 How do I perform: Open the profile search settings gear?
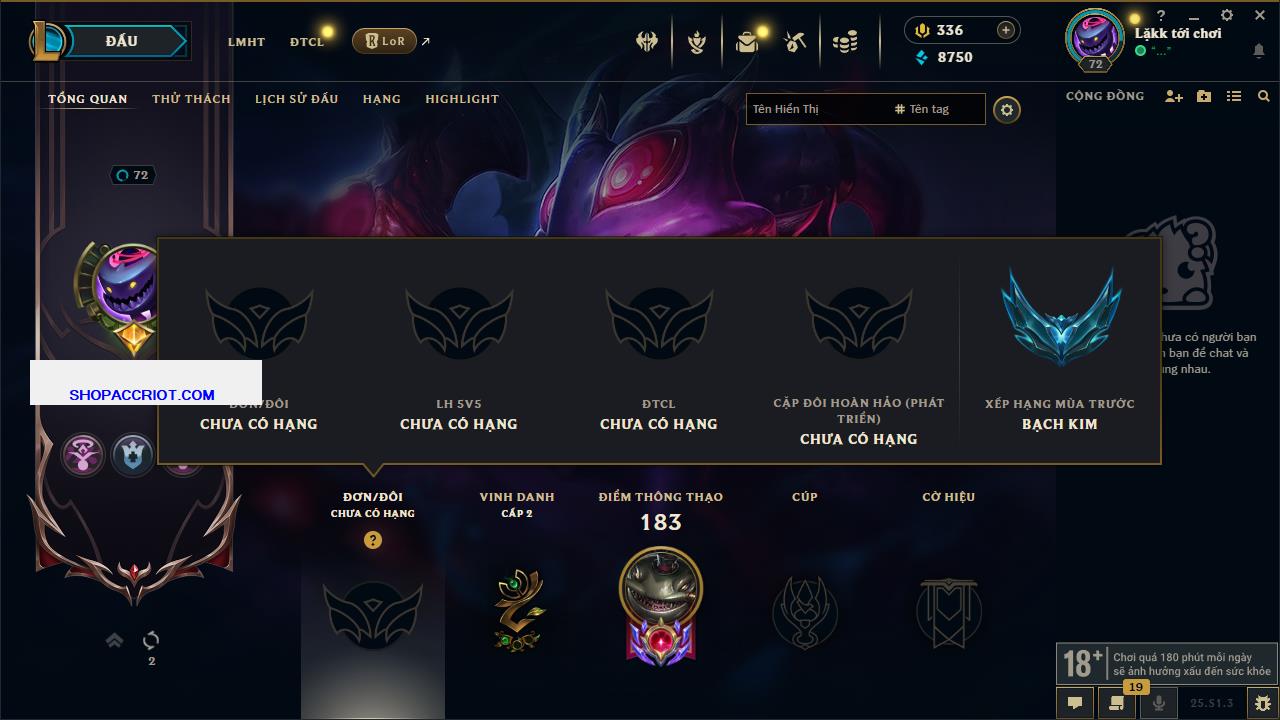1007,109
